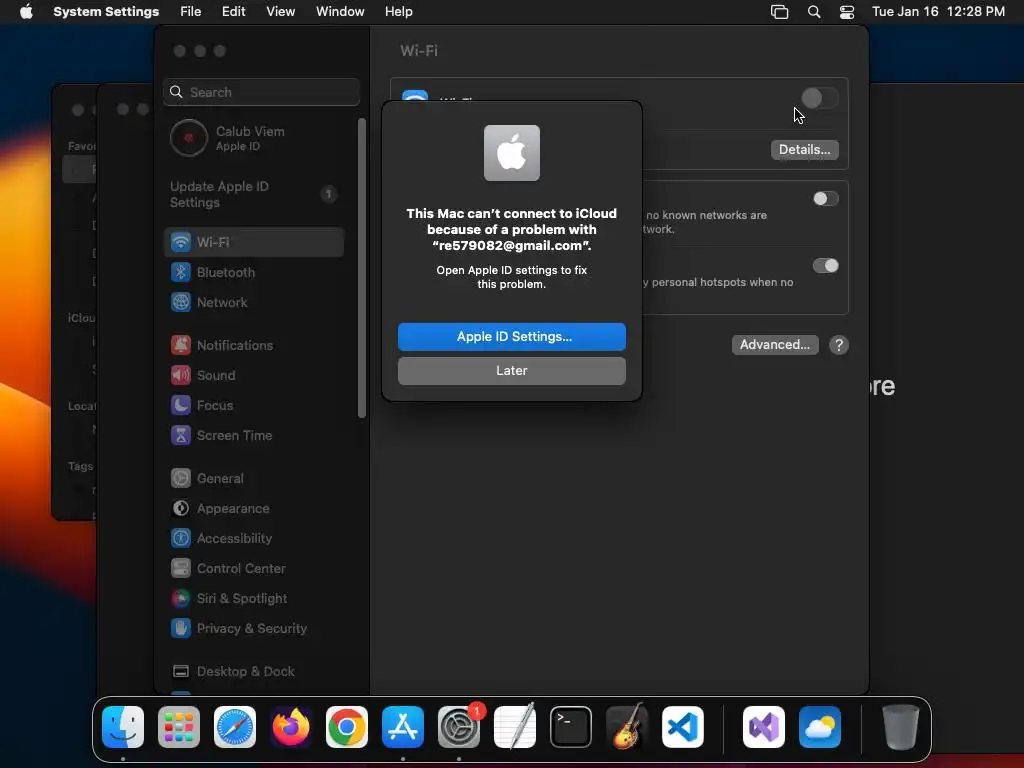Select Bluetooth icon in sidebar
This screenshot has height=768, width=1024.
click(181, 272)
